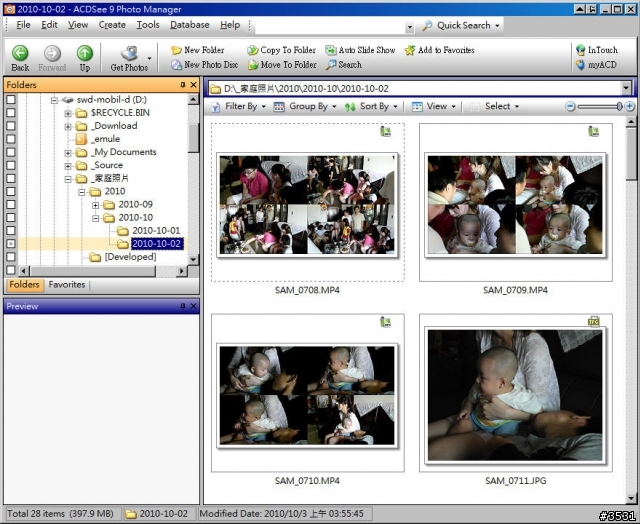
Task: Expand the _Download tree node
Action: pos(68,127)
